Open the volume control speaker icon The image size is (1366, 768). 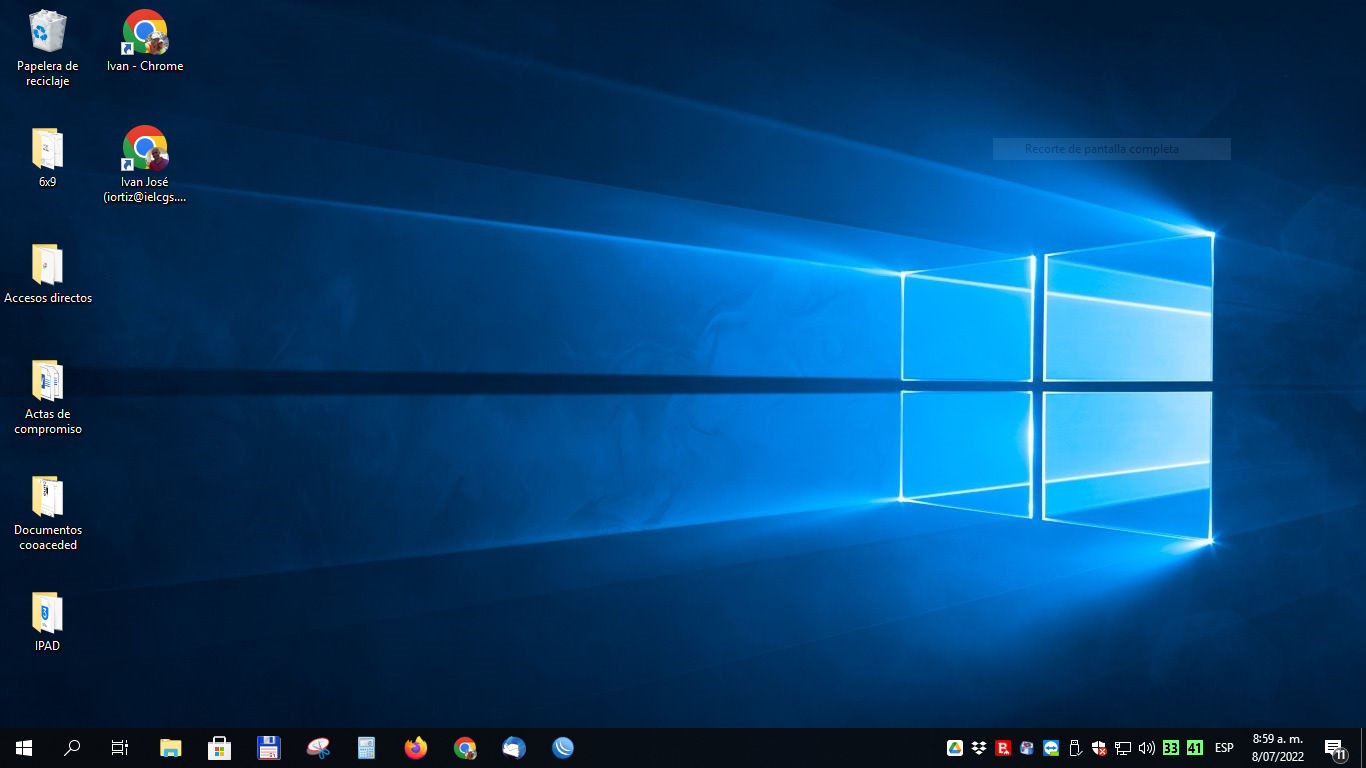pyautogui.click(x=1147, y=747)
